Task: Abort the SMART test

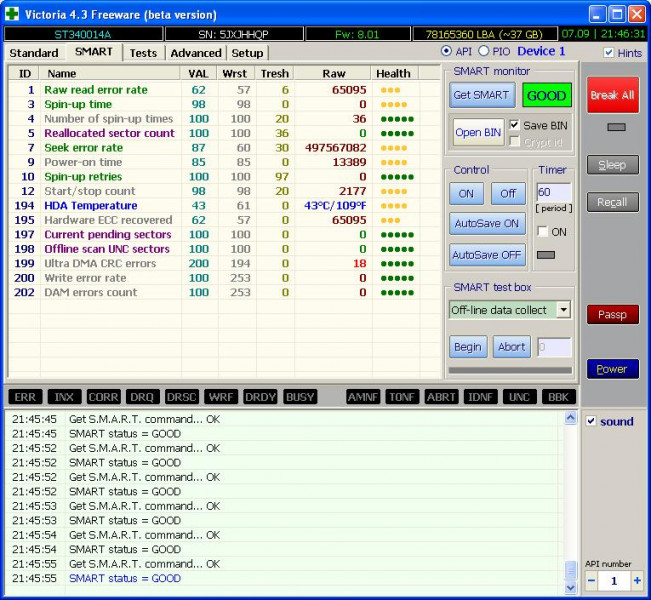Action: pos(512,347)
